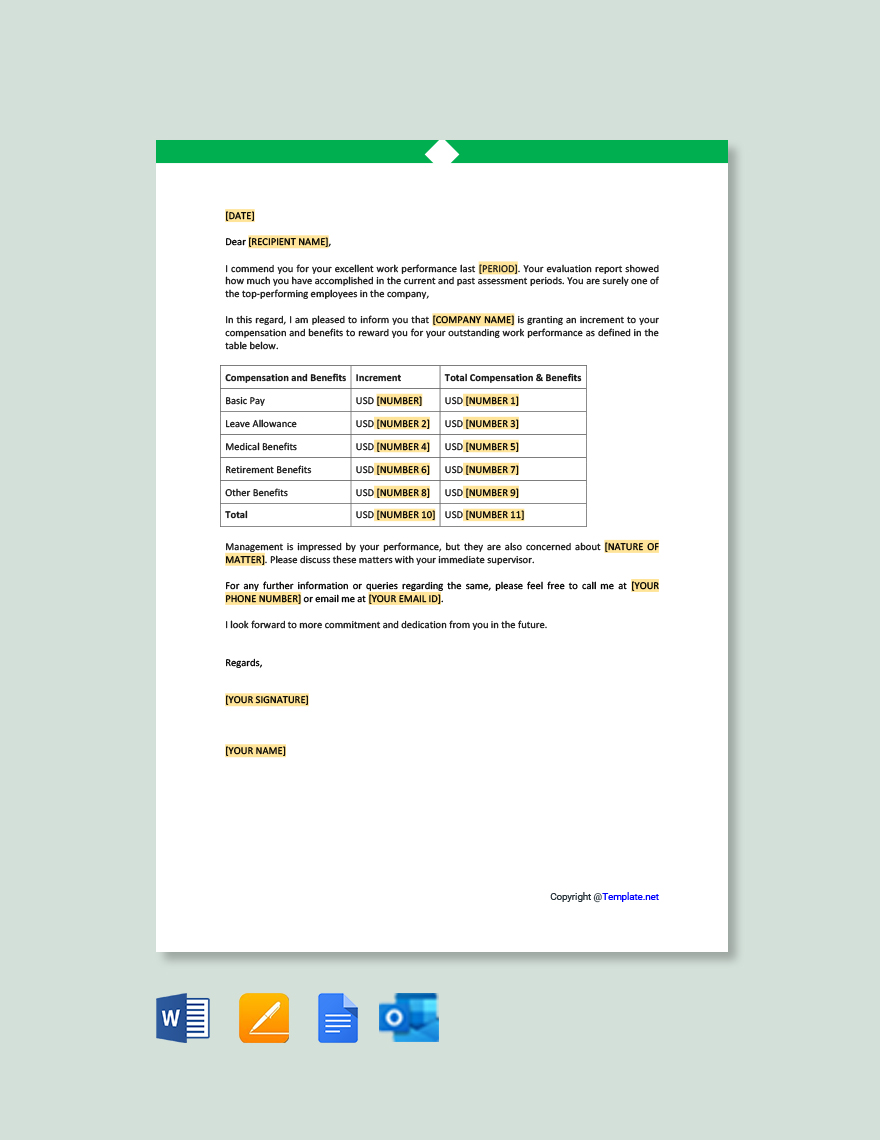Open the Template.net copyright link

coord(630,897)
